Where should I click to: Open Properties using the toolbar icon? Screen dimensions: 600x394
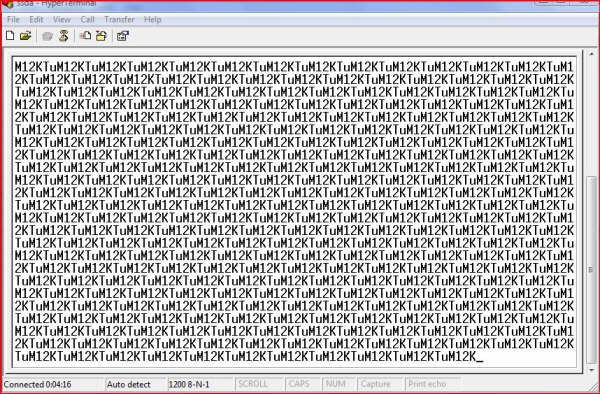click(x=123, y=36)
